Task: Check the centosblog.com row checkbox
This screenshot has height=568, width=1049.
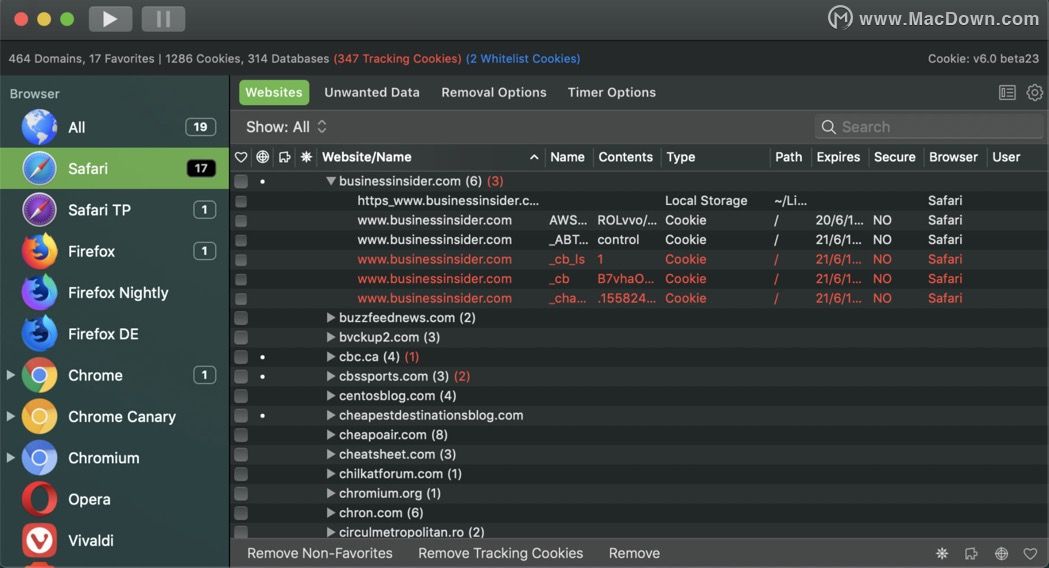Action: click(x=241, y=396)
